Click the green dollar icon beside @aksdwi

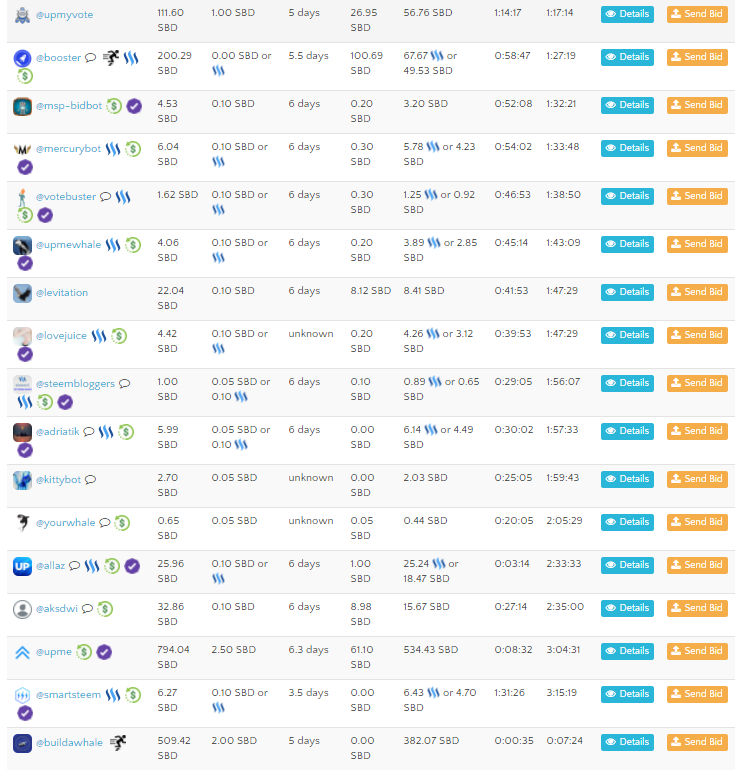click(105, 609)
